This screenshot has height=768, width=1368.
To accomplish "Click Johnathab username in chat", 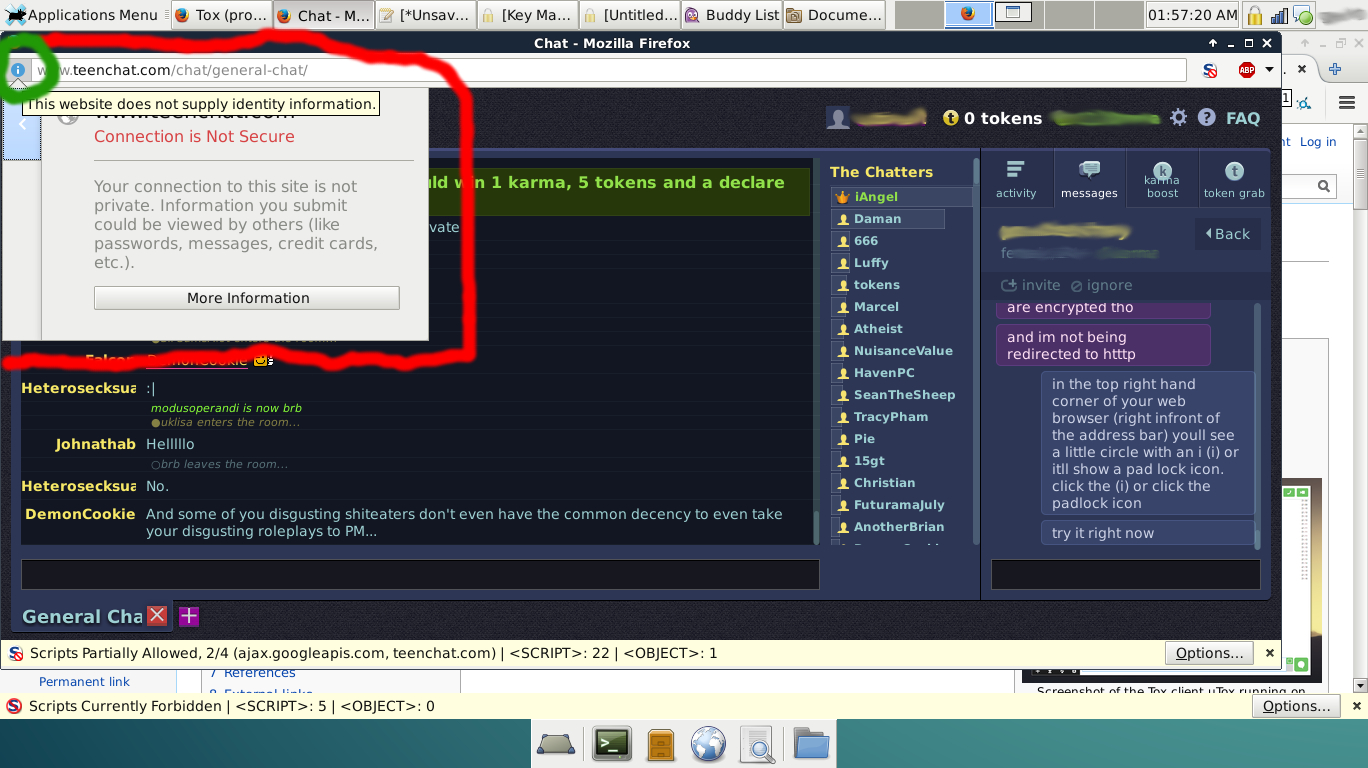I will 96,444.
